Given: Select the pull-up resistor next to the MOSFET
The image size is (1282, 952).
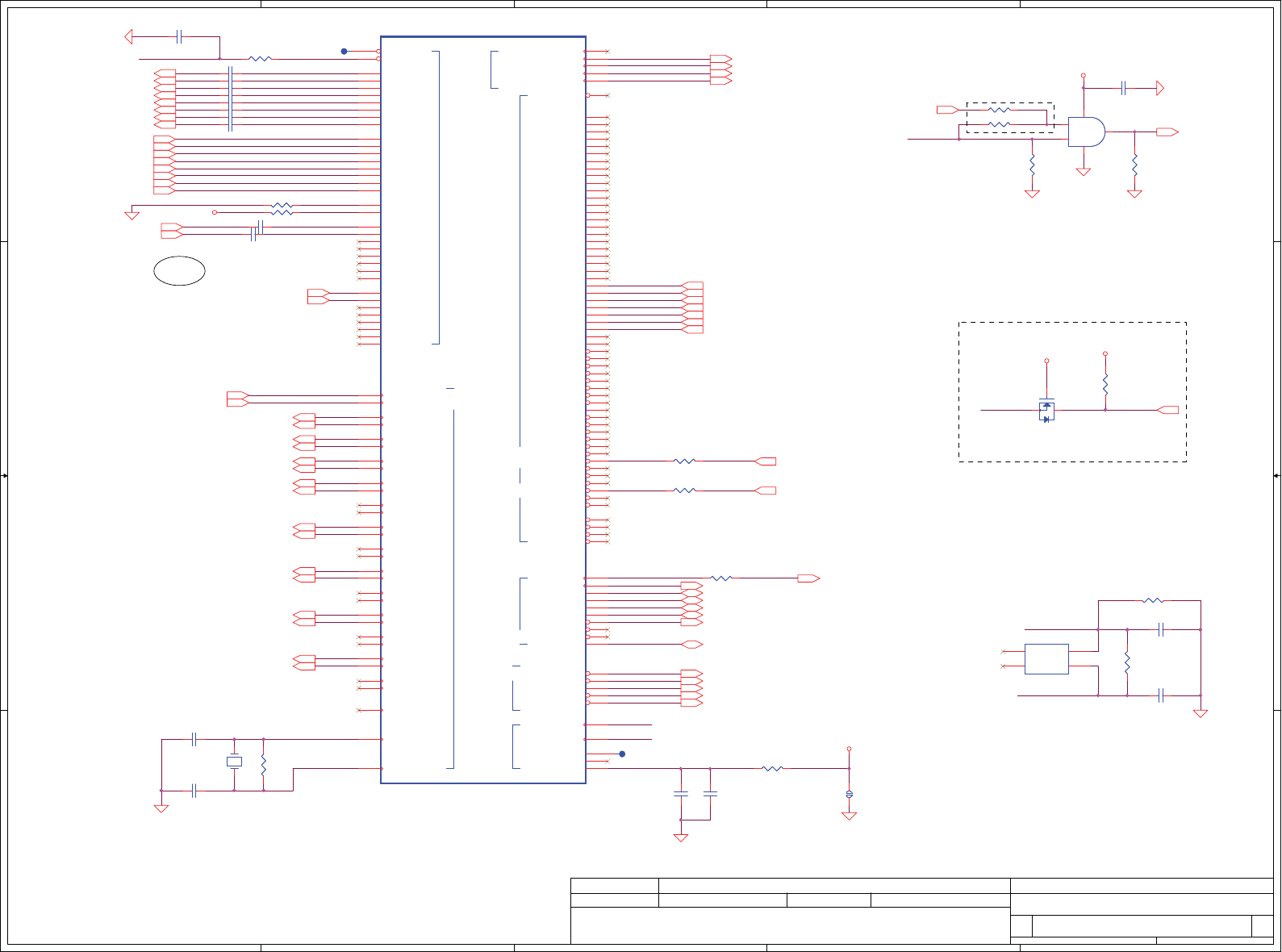Looking at the screenshot, I should click(1105, 384).
